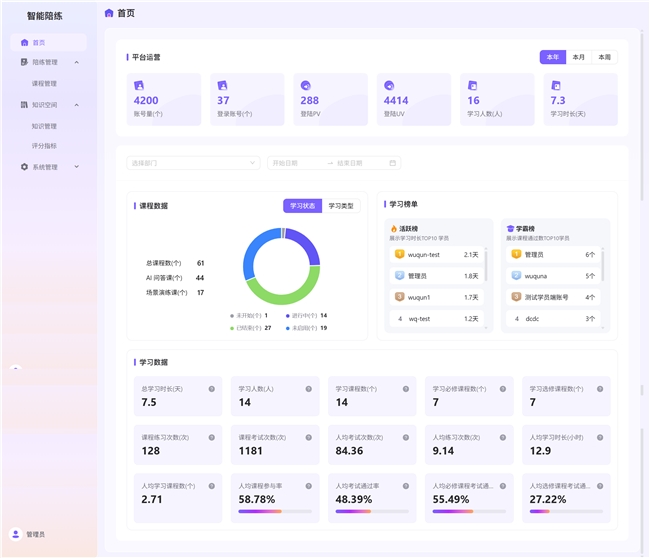
Task: Click 已完成 legend item under donut chart
Action: click(x=252, y=328)
